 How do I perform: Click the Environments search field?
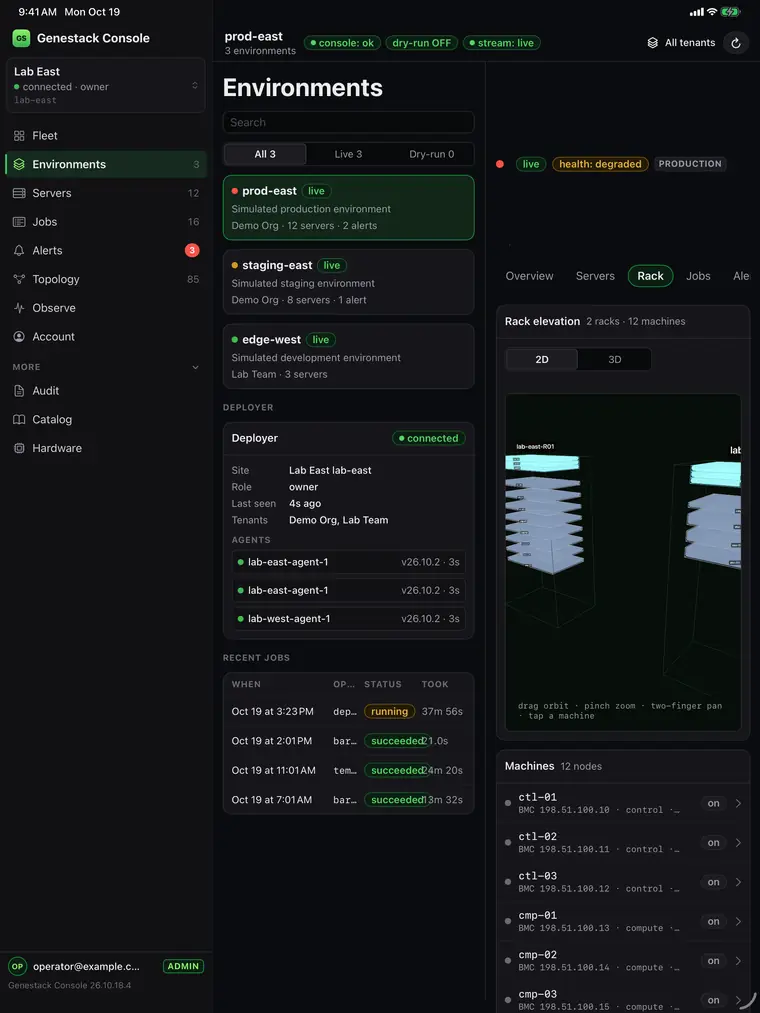tap(348, 122)
